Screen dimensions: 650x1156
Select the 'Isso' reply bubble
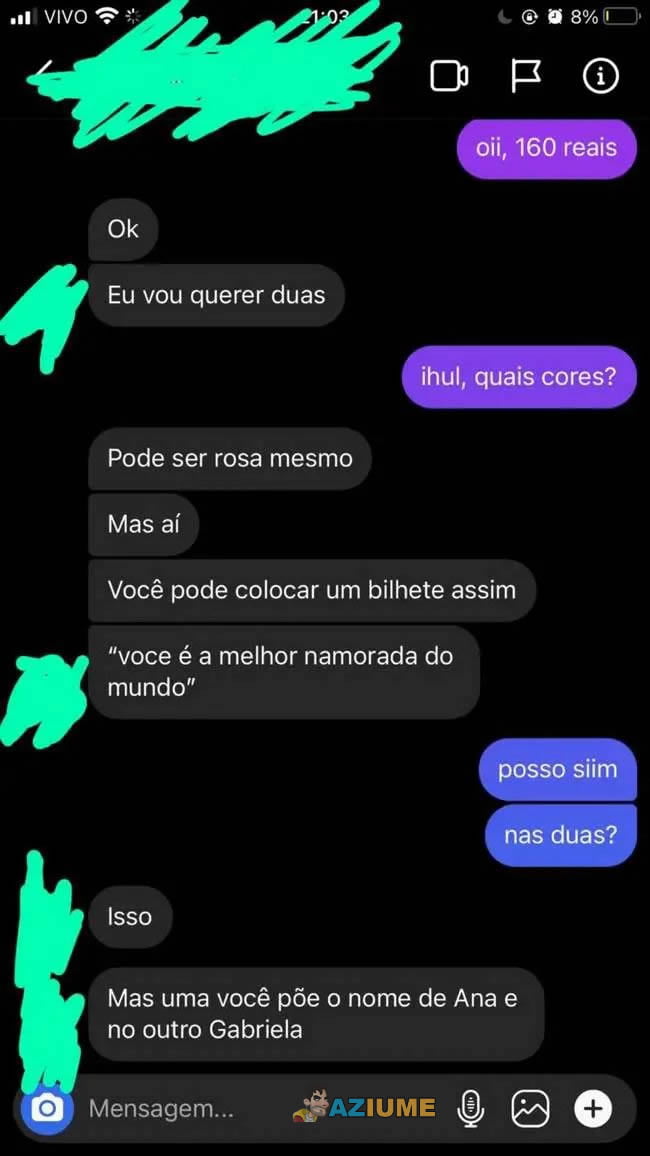[x=130, y=917]
